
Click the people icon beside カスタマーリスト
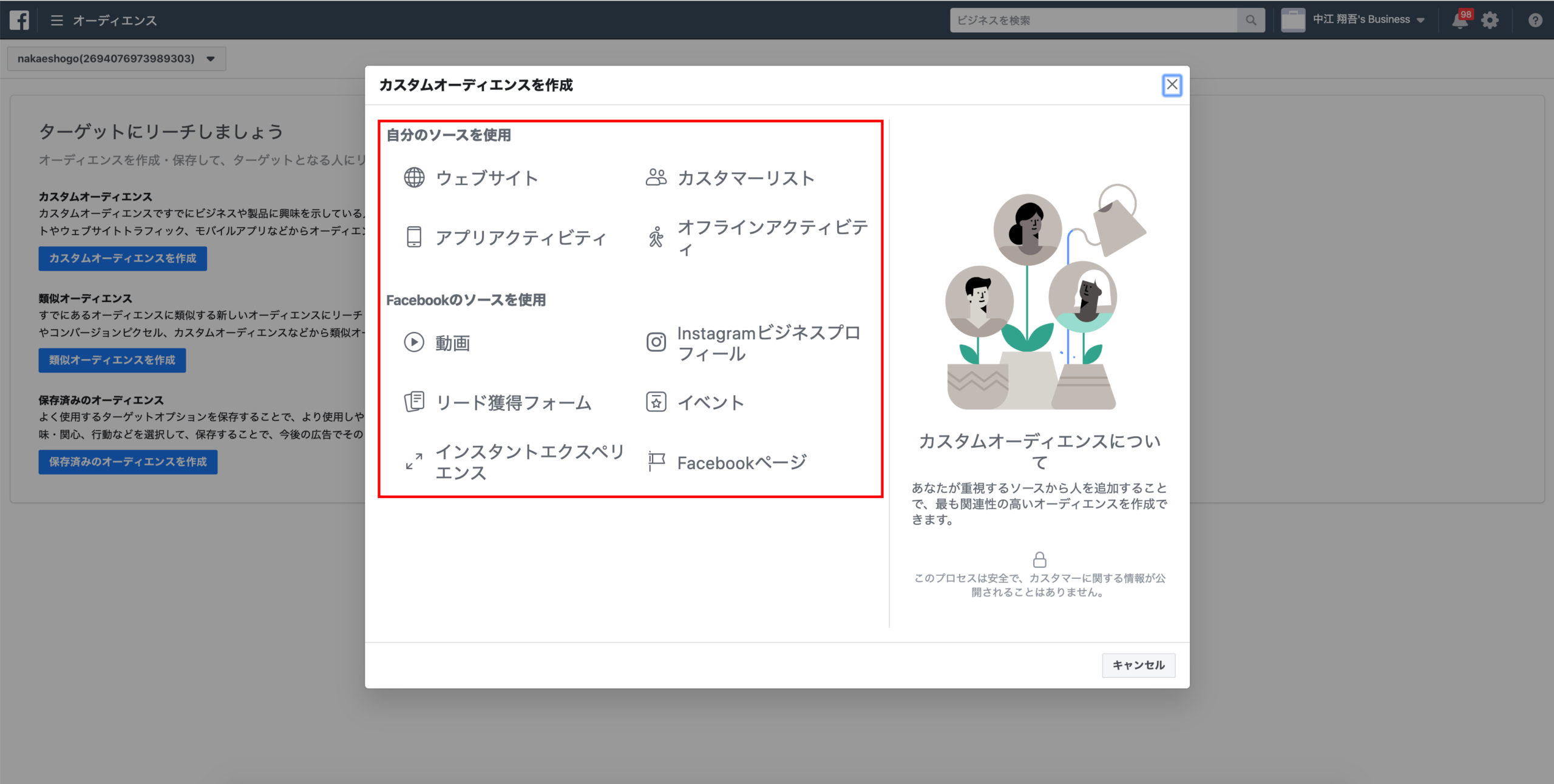coord(656,178)
